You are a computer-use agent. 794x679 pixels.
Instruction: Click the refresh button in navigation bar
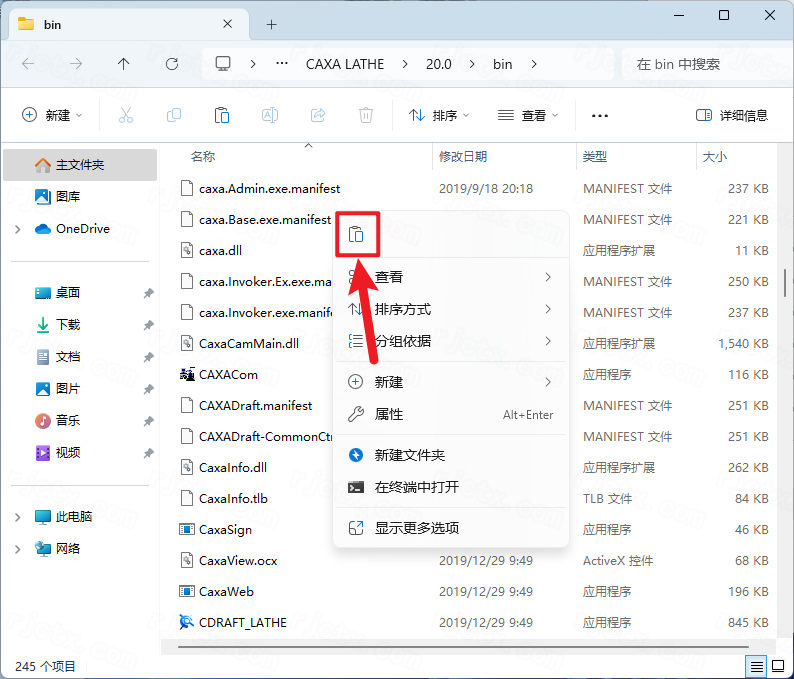(172, 64)
